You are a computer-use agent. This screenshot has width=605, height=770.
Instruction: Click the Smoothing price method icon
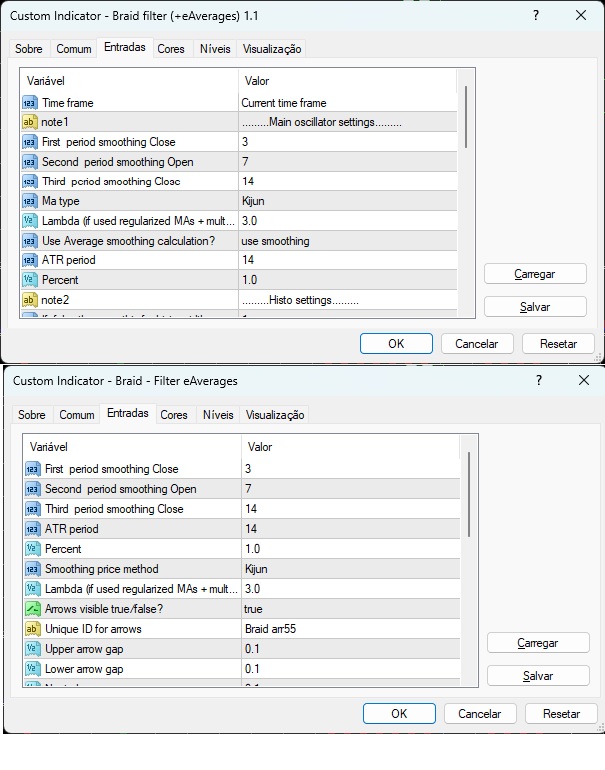point(32,569)
